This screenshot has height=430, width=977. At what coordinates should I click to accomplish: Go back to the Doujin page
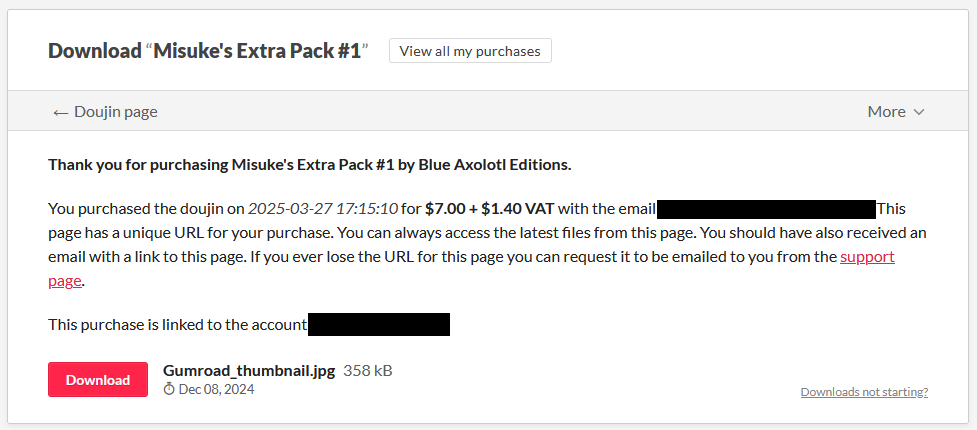105,112
